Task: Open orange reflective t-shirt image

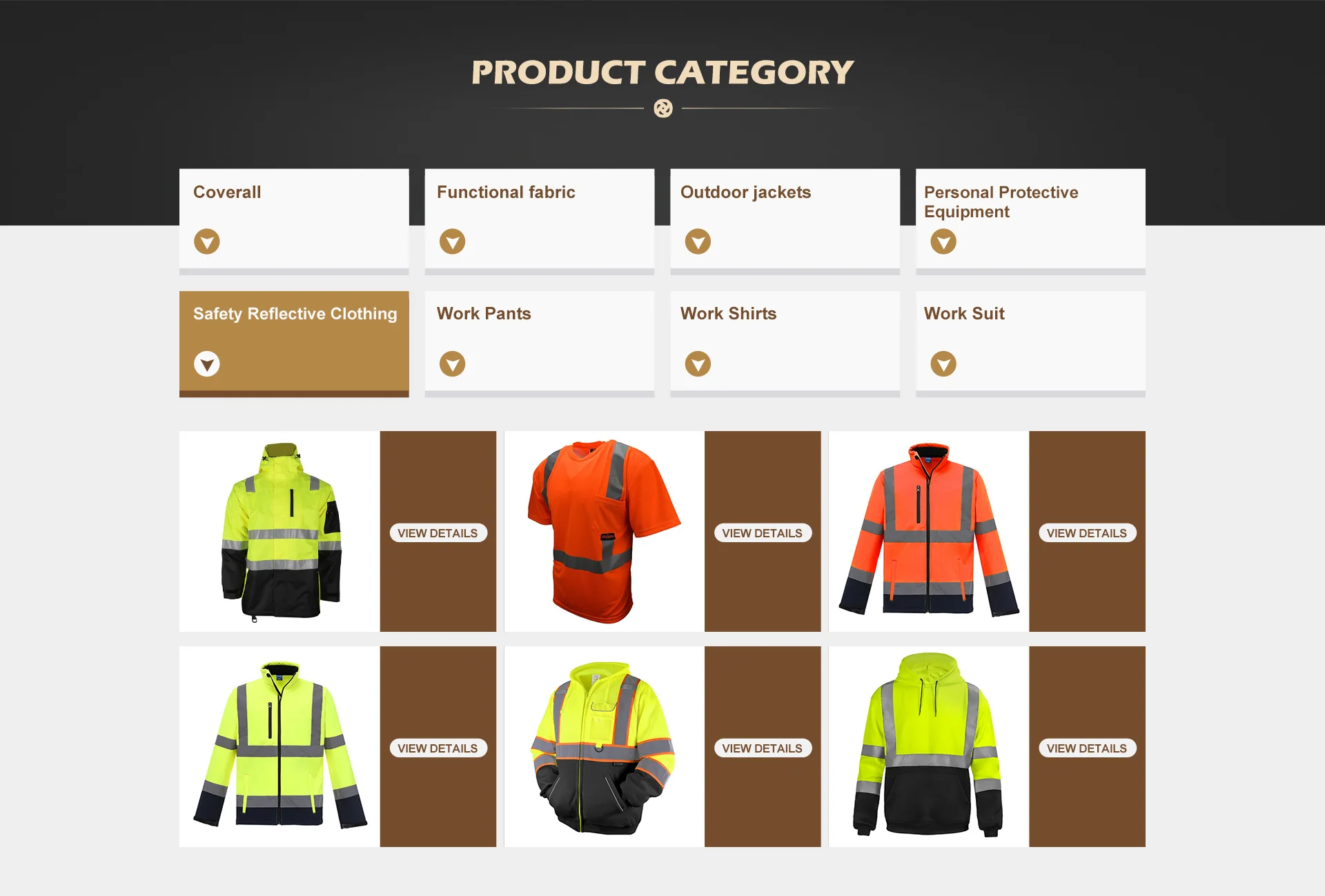Action: tap(605, 531)
